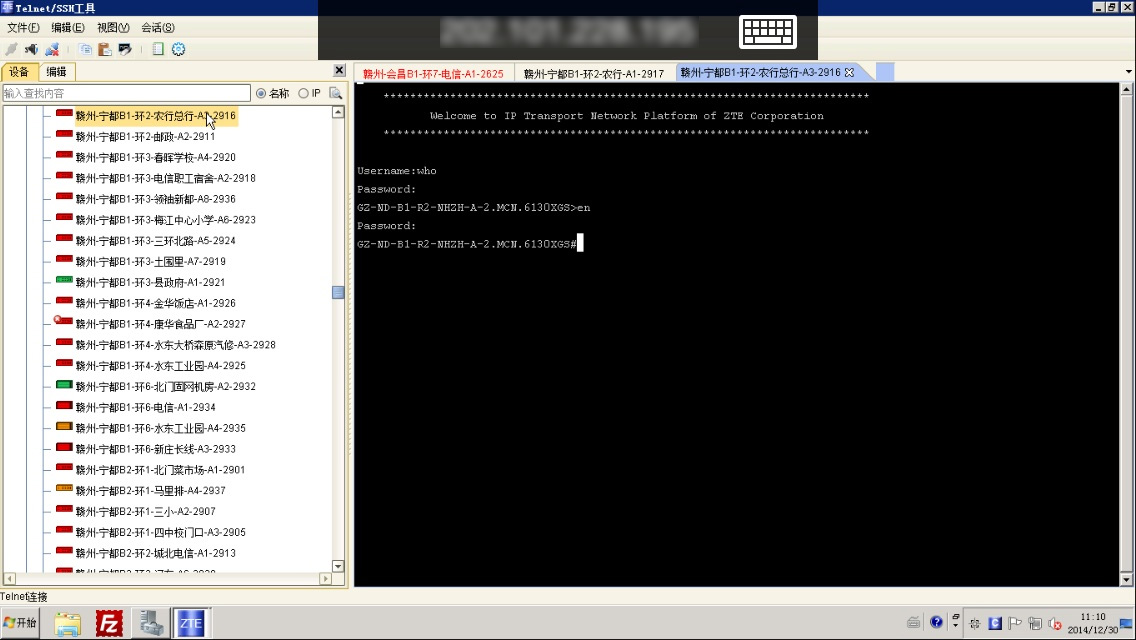The image size is (1136, 640).
Task: Click the 输入查找内容 search field
Action: click(x=126, y=93)
